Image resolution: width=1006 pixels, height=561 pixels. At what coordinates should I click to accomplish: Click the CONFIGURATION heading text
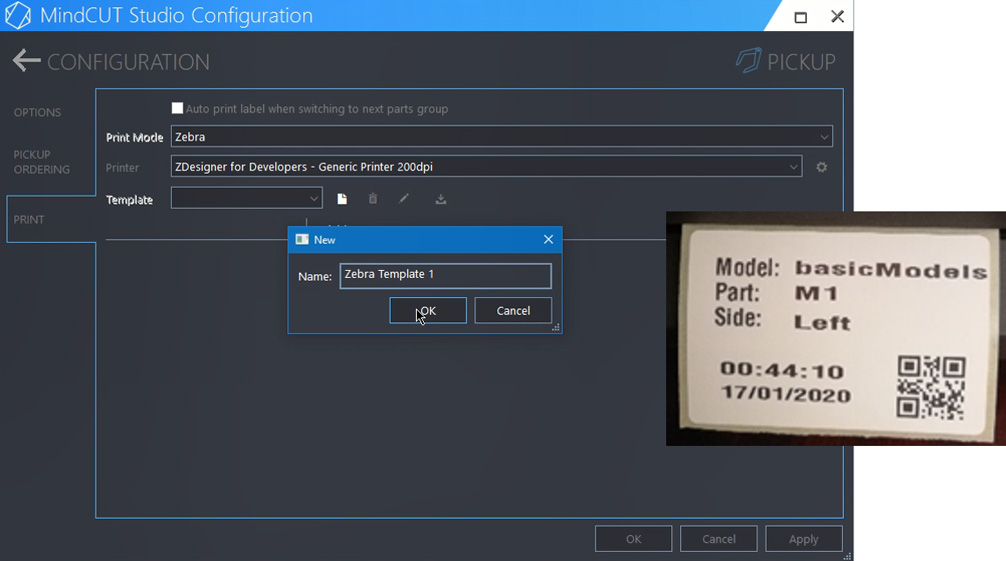point(128,62)
